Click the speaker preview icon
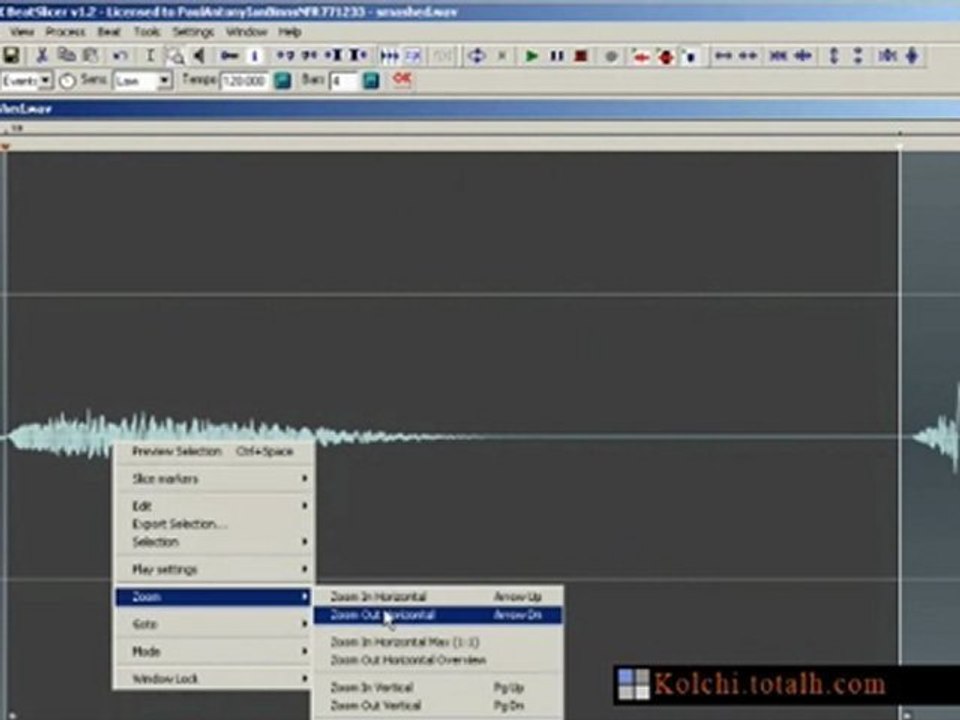960x720 pixels. [199, 56]
